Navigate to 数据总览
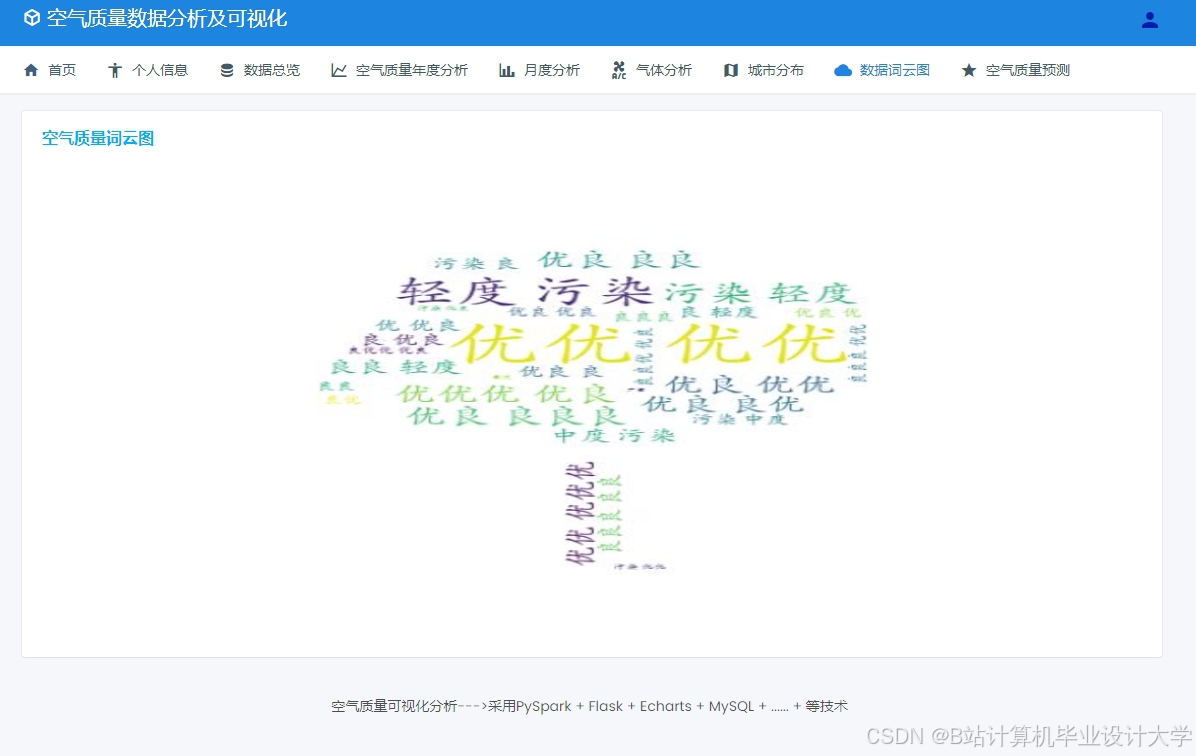1196x756 pixels. coord(269,70)
